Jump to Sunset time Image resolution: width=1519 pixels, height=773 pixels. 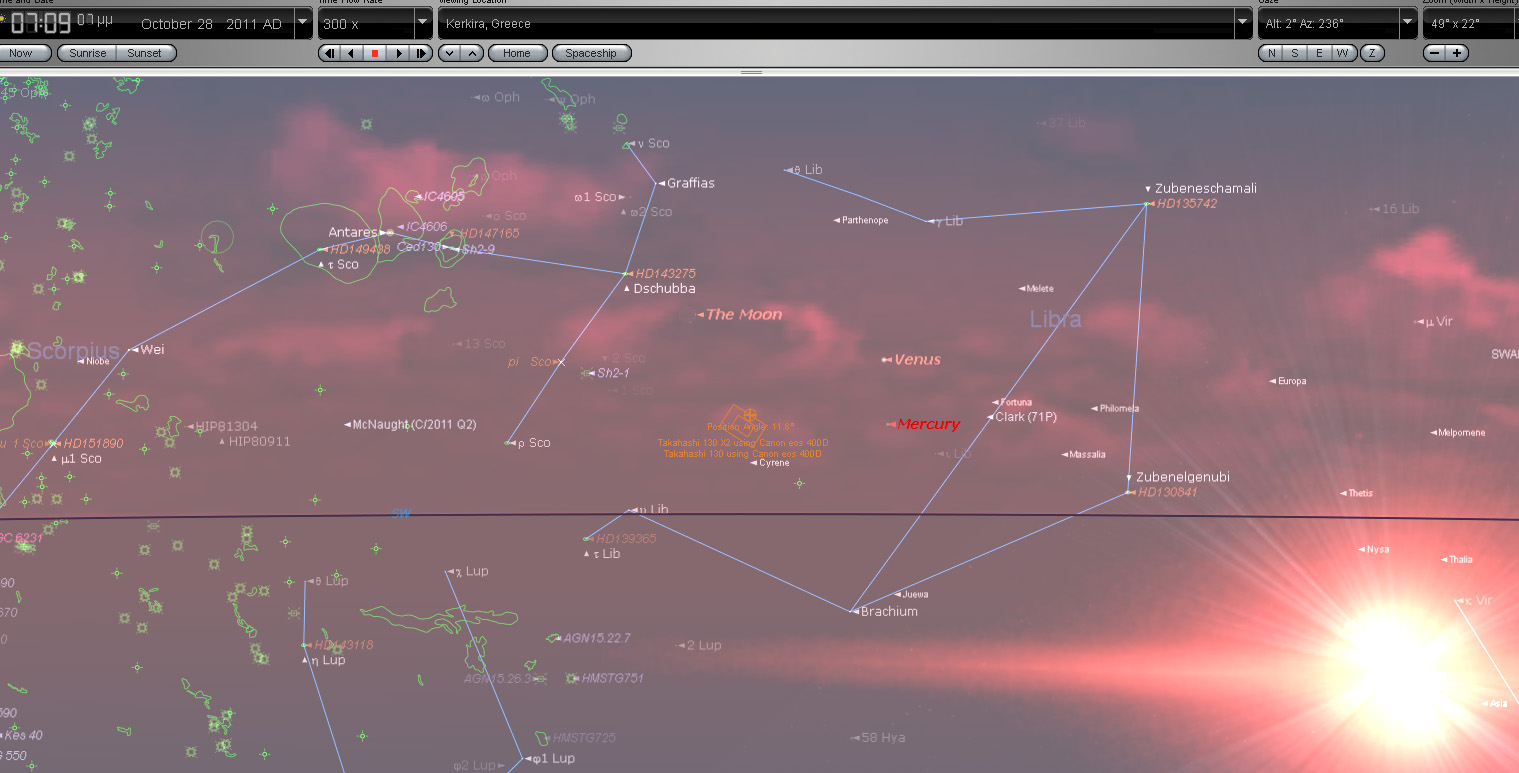(145, 53)
